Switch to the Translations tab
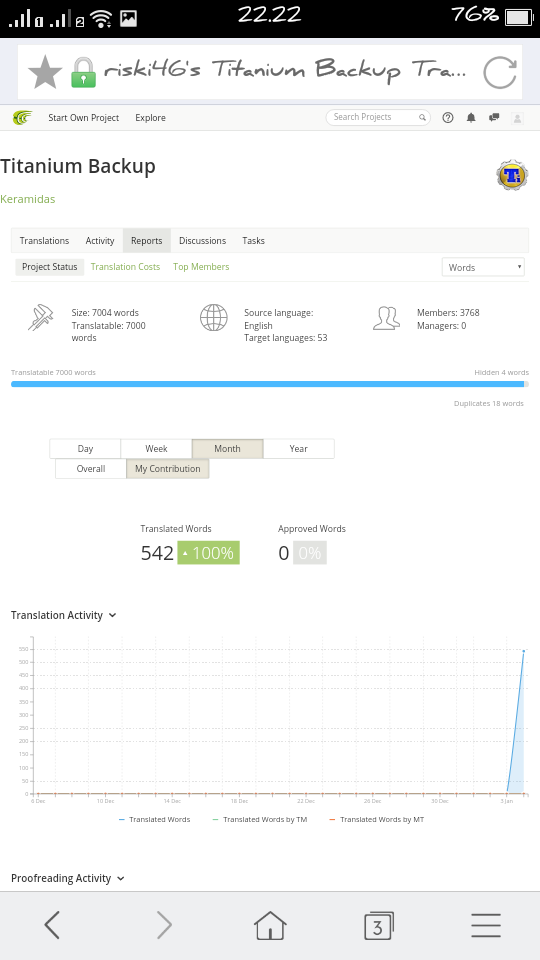 pos(44,241)
